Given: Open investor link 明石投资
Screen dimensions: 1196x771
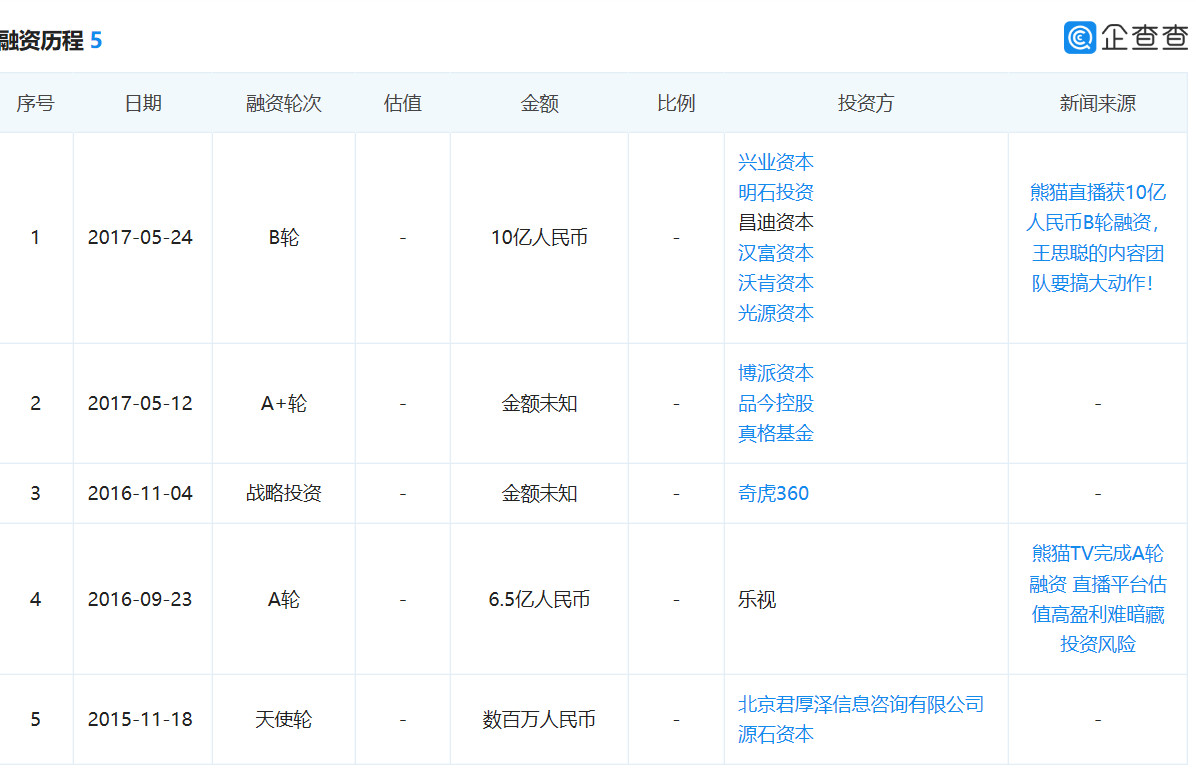Looking at the screenshot, I should pyautogui.click(x=775, y=192).
